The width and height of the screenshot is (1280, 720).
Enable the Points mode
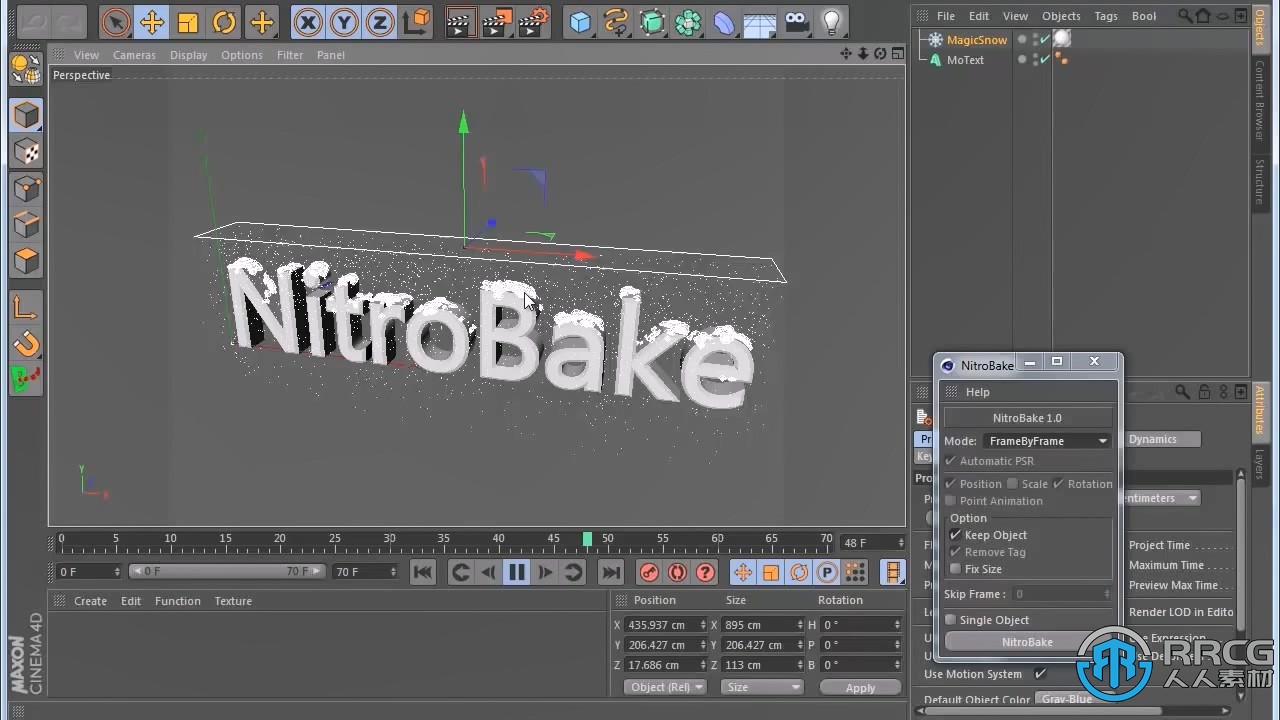point(26,188)
